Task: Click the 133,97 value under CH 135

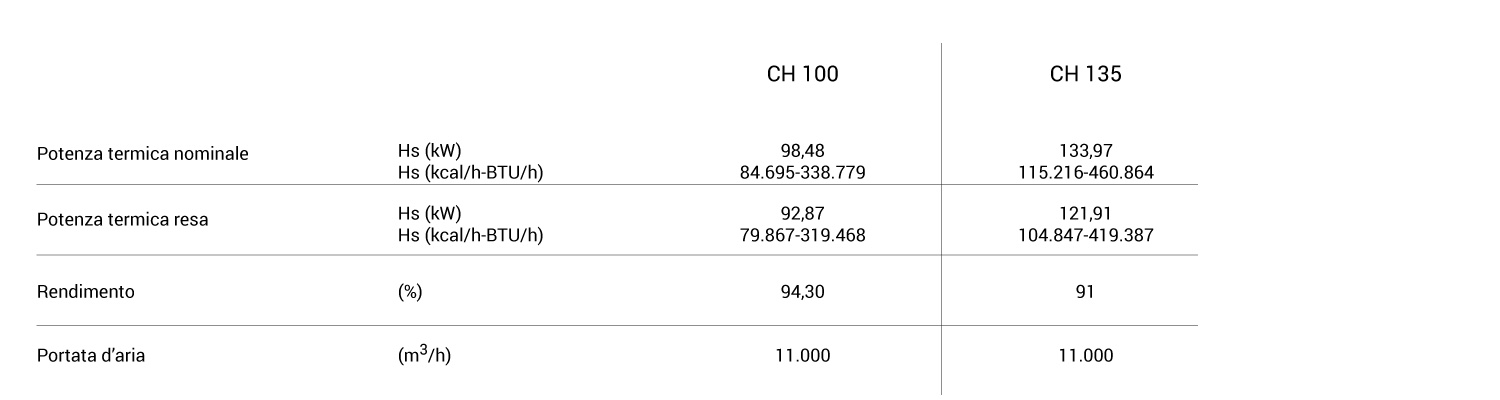Action: tap(1085, 151)
